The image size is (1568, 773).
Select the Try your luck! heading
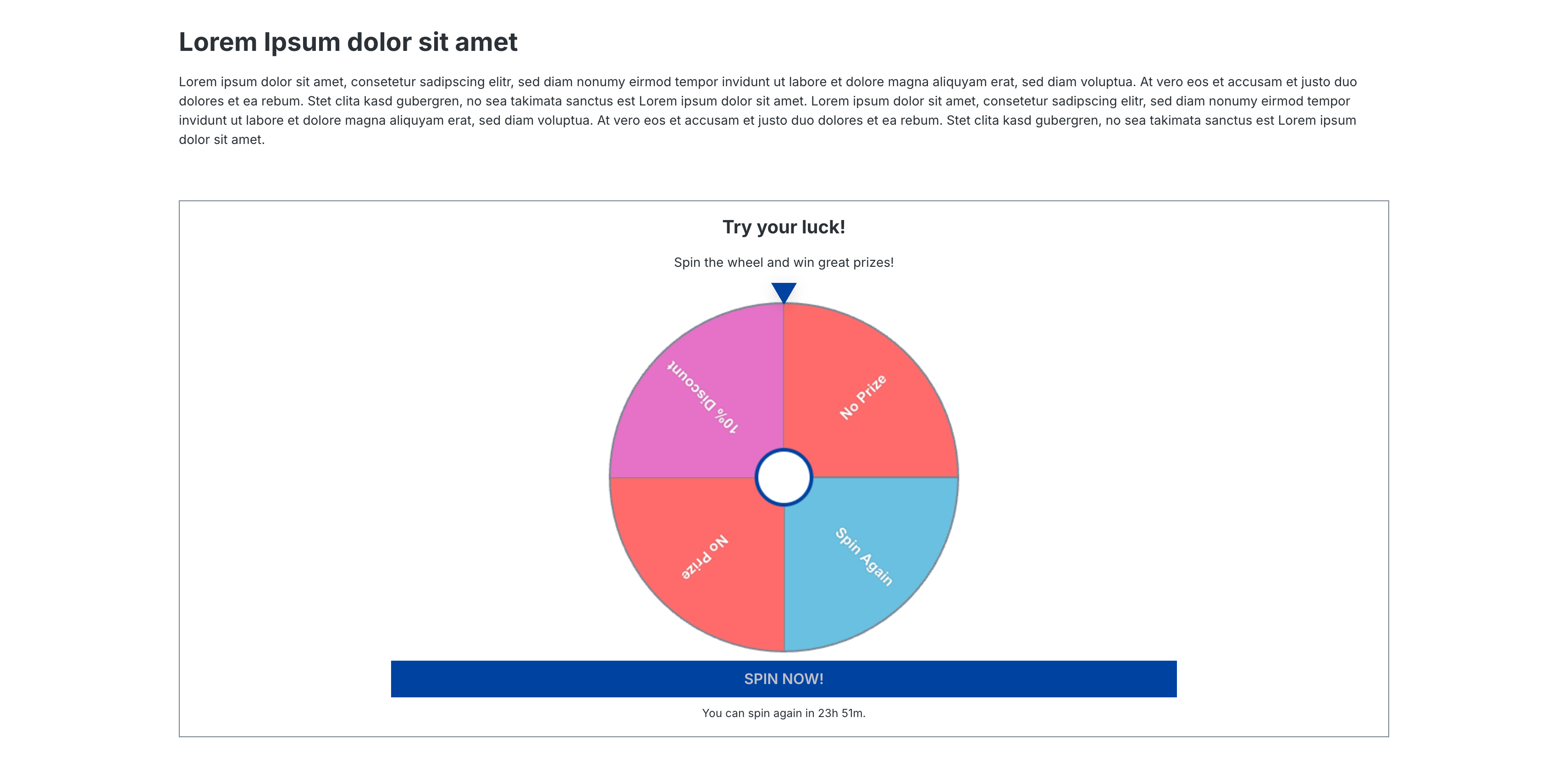point(784,226)
